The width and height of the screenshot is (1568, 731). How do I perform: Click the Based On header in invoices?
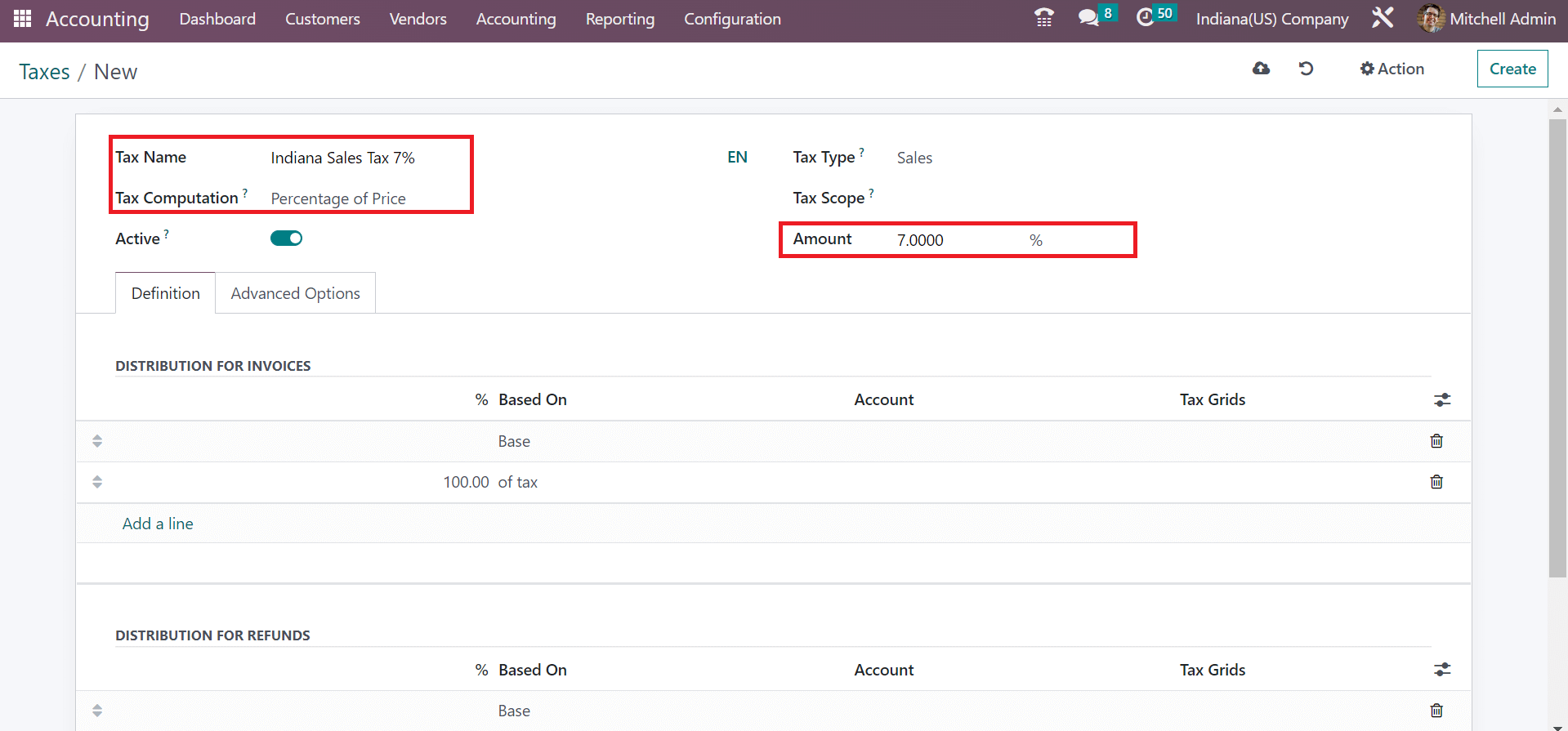[532, 399]
